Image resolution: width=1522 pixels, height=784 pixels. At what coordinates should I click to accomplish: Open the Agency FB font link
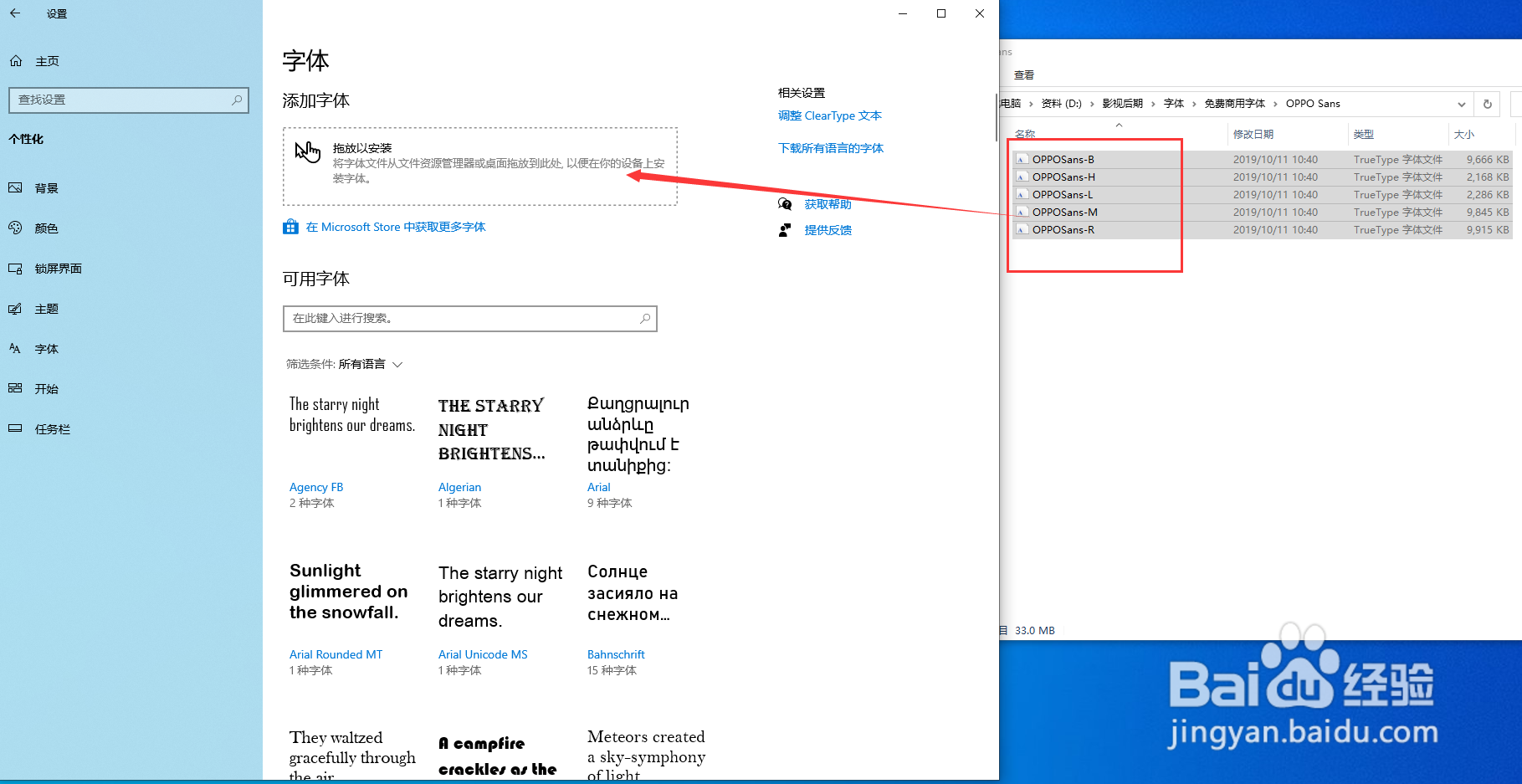316,487
